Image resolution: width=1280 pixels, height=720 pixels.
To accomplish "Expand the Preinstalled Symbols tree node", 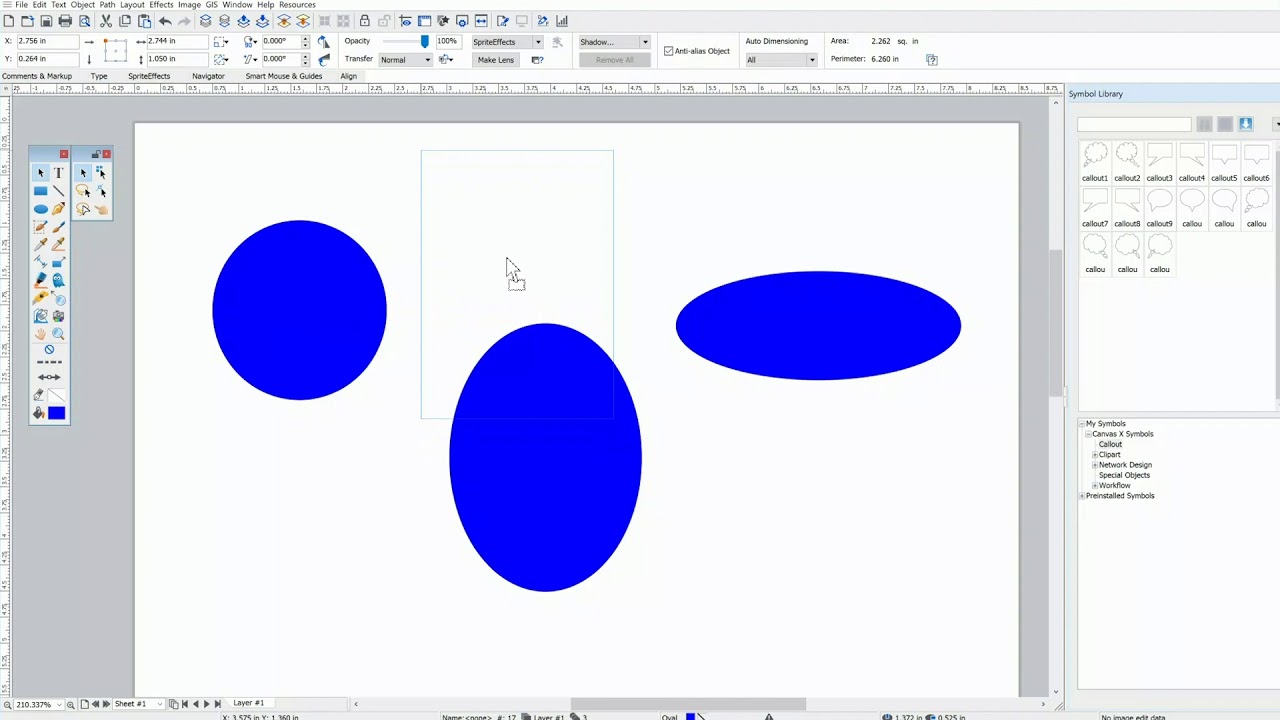I will [1082, 496].
